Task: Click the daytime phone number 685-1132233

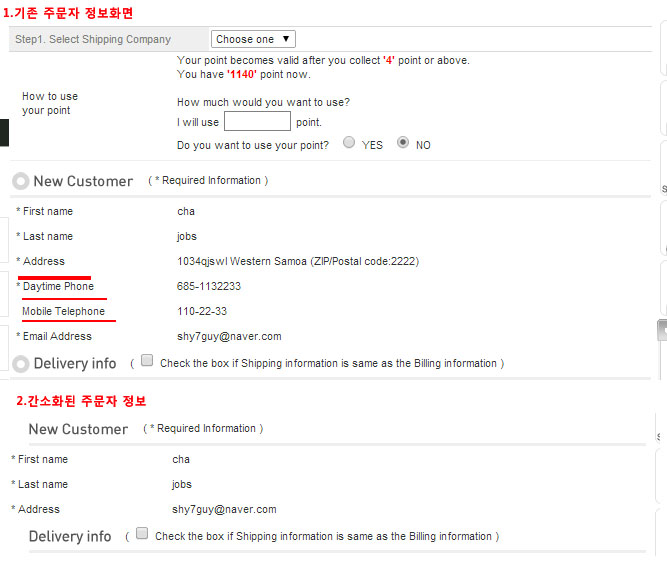Action: (x=209, y=287)
